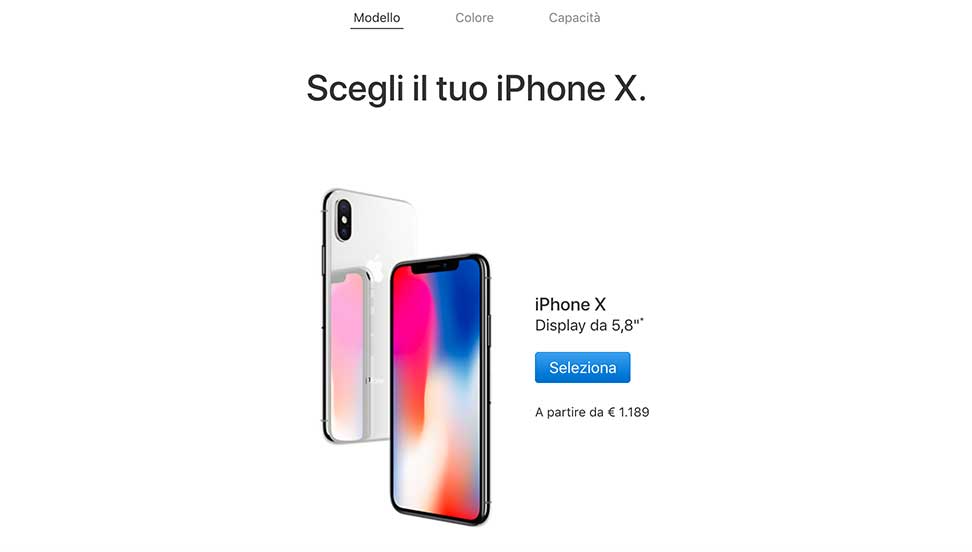Click the top rear camera lens
The width and height of the screenshot is (972, 552).
[343, 208]
